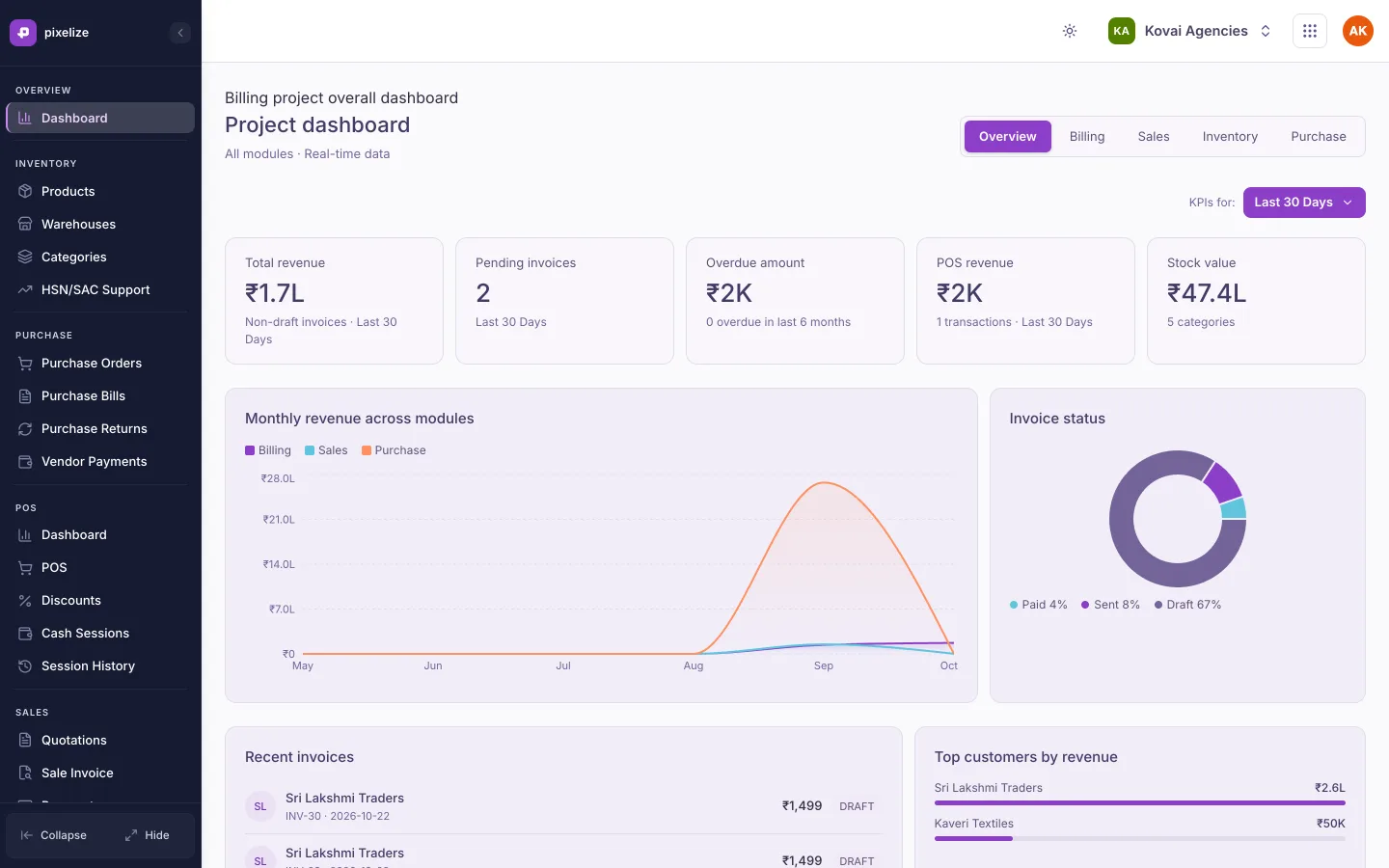The width and height of the screenshot is (1389, 868).
Task: Click the Hide sidebar button
Action: point(148,835)
